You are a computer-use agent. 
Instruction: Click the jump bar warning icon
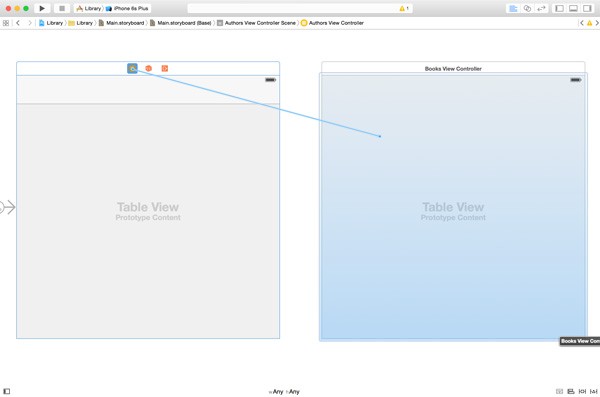coord(589,23)
